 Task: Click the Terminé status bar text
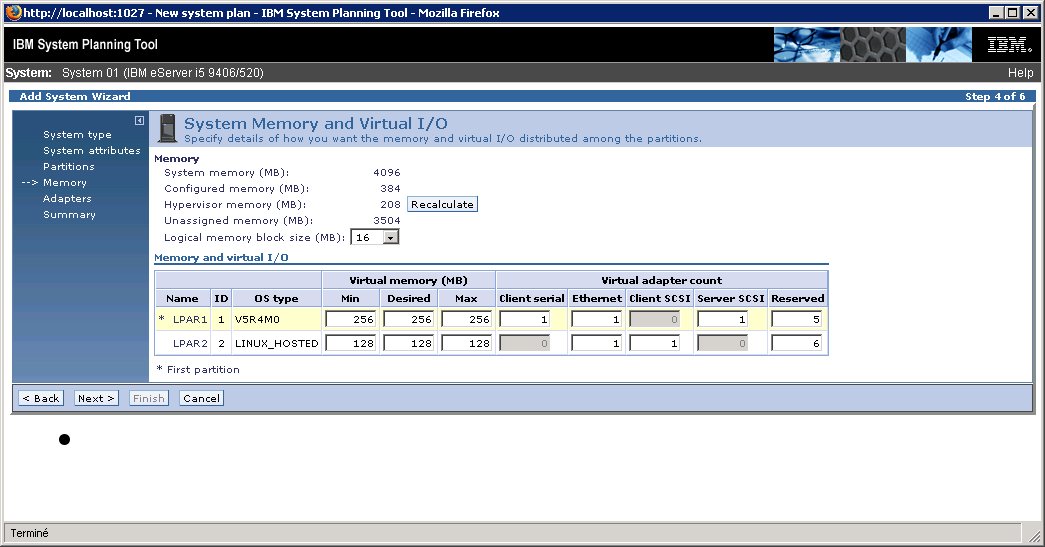(29, 533)
